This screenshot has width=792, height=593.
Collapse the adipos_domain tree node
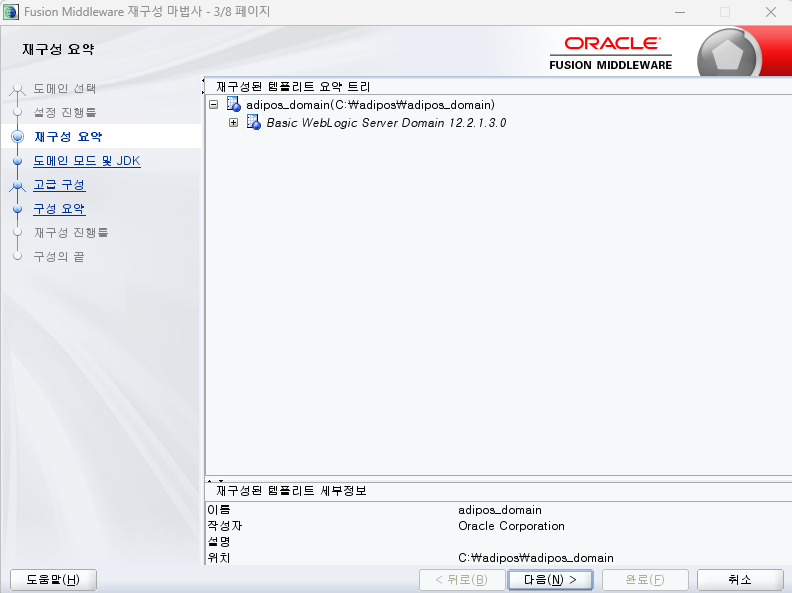[x=214, y=105]
